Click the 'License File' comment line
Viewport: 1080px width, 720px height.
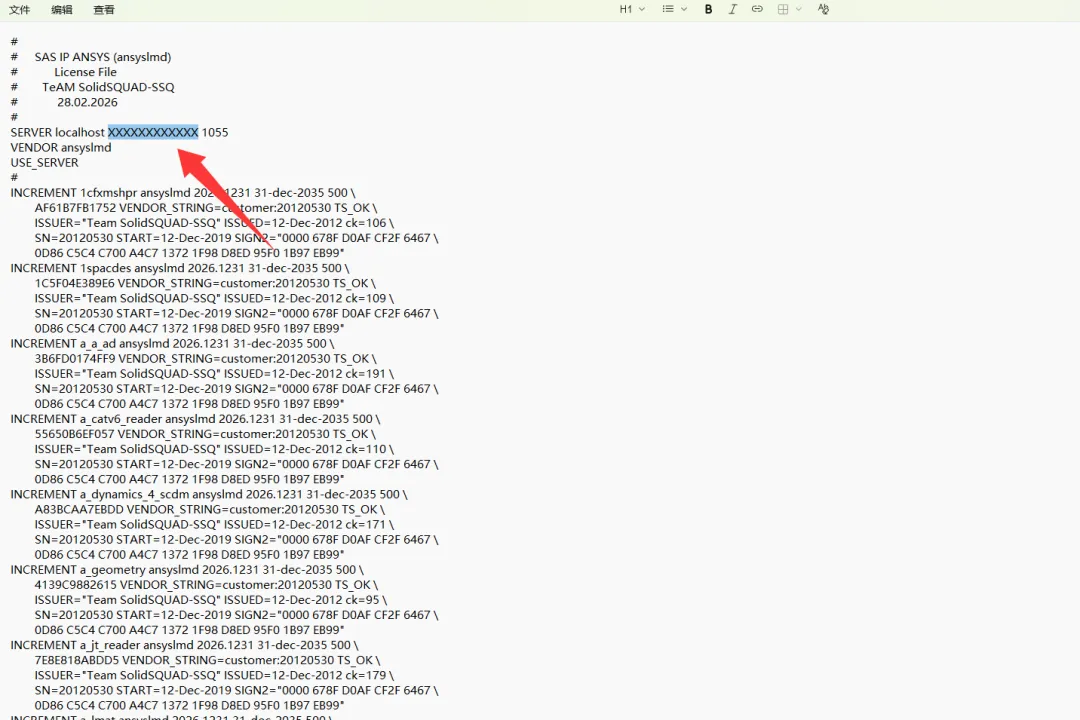tap(85, 72)
